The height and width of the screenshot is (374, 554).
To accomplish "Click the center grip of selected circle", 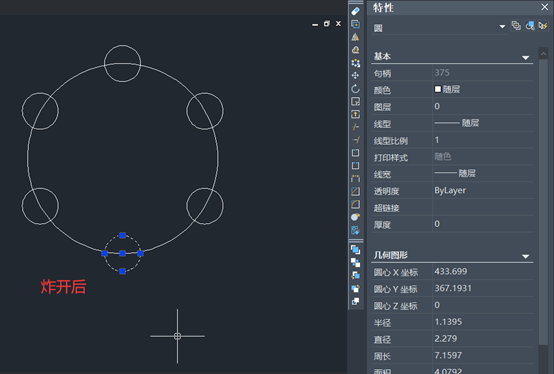I will click(x=122, y=253).
